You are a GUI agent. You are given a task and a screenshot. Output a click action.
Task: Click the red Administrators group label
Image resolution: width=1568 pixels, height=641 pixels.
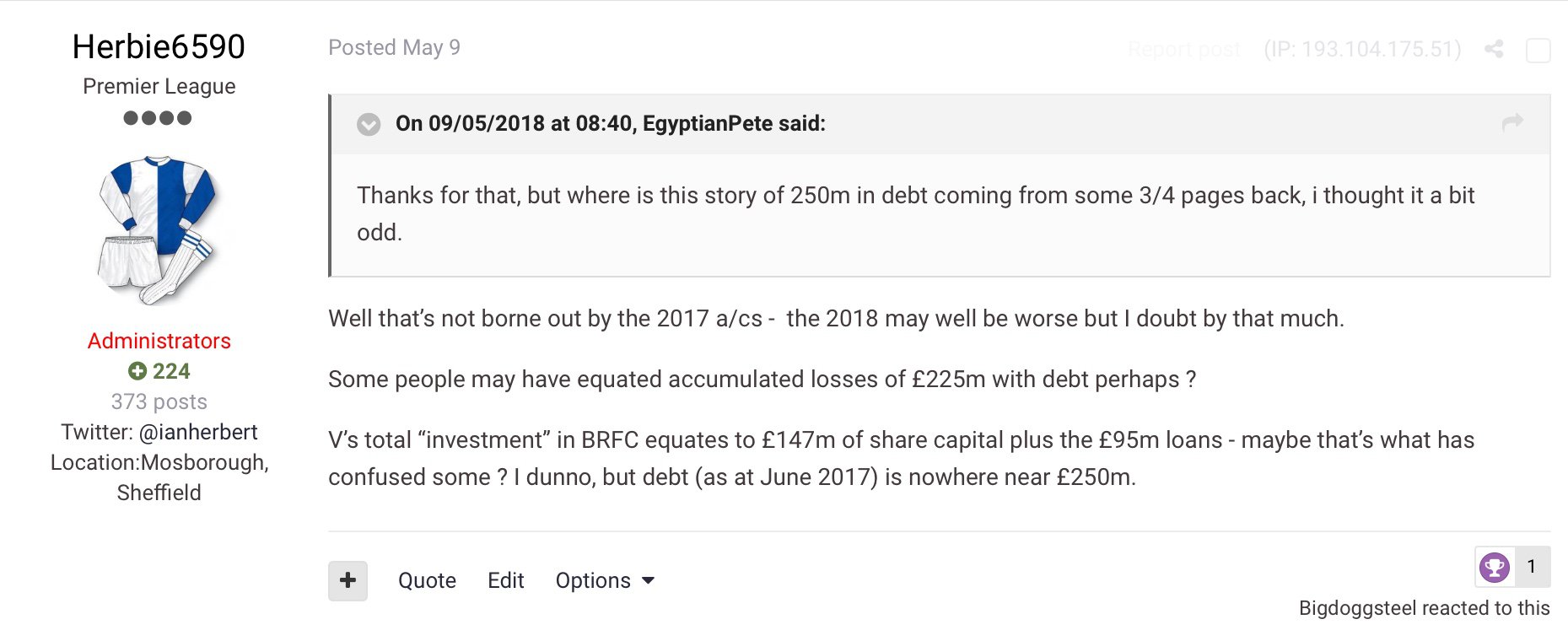[159, 341]
